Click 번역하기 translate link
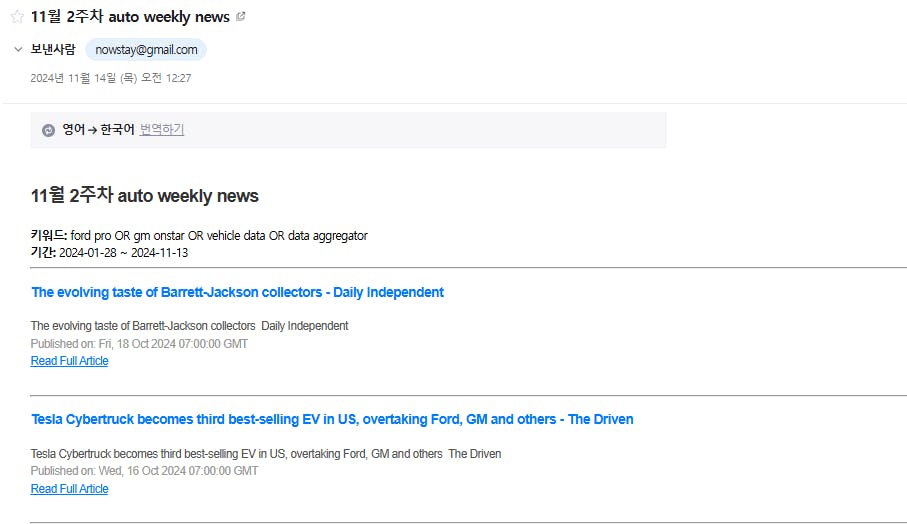This screenshot has width=907, height=524. point(162,130)
